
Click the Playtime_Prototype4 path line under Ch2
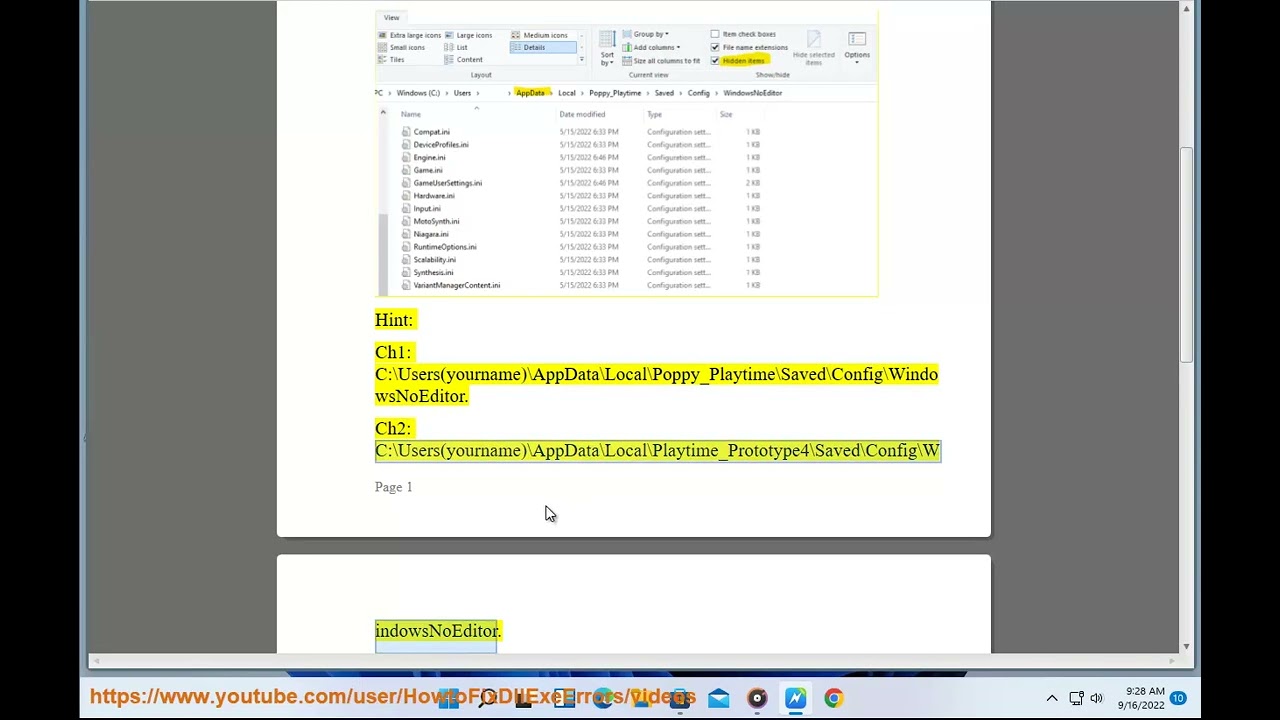pyautogui.click(x=658, y=450)
